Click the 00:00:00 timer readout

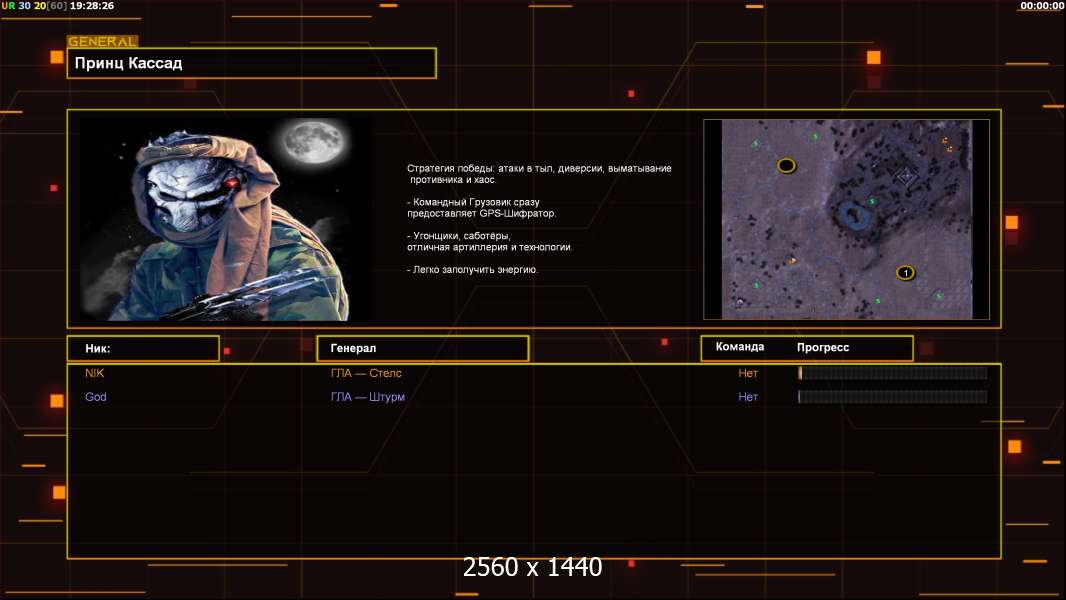tap(1042, 5)
